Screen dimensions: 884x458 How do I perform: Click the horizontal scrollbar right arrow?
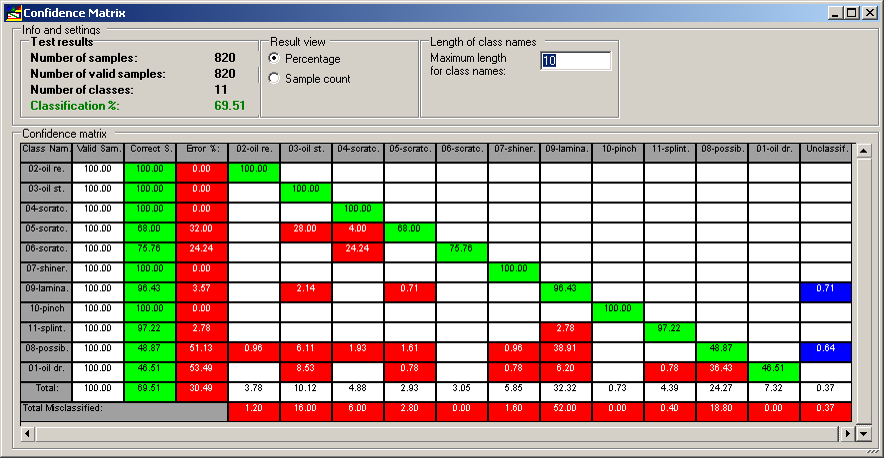[847, 434]
